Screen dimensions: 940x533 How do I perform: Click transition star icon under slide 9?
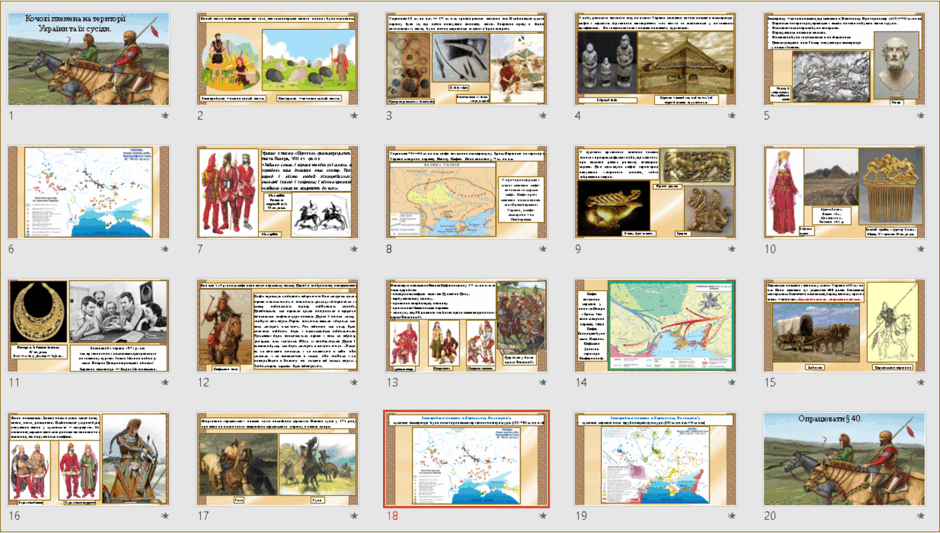coord(731,249)
